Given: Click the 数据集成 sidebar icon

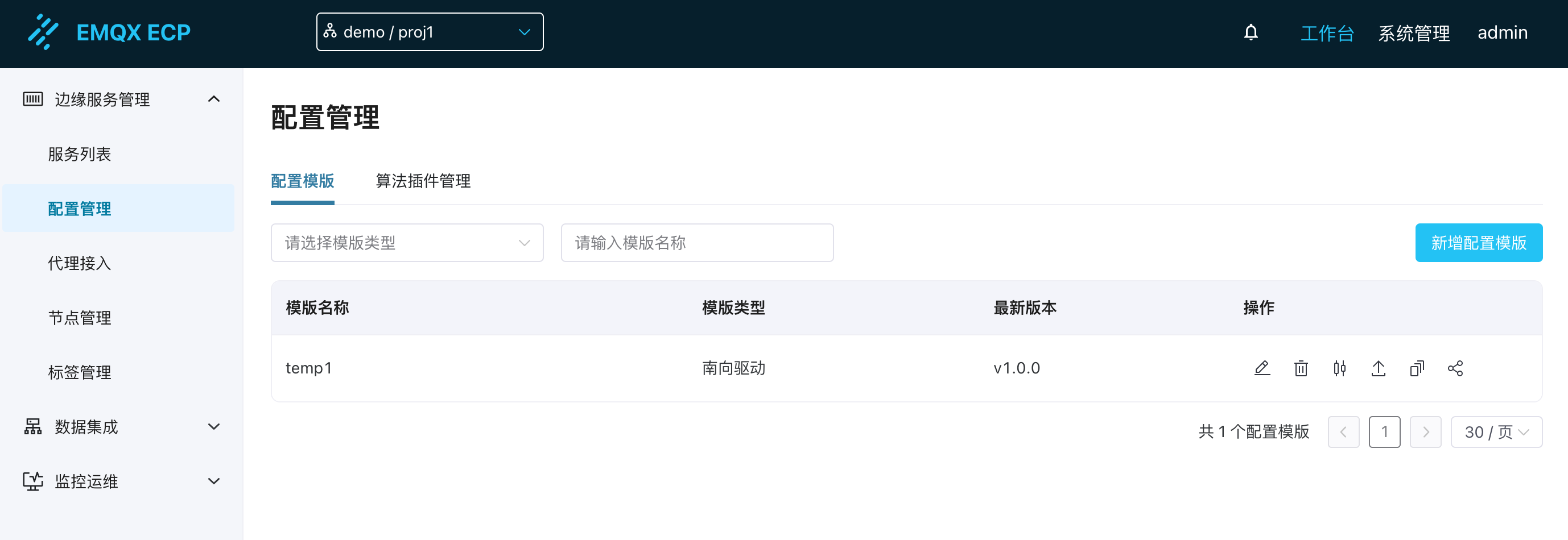Looking at the screenshot, I should coord(33,426).
